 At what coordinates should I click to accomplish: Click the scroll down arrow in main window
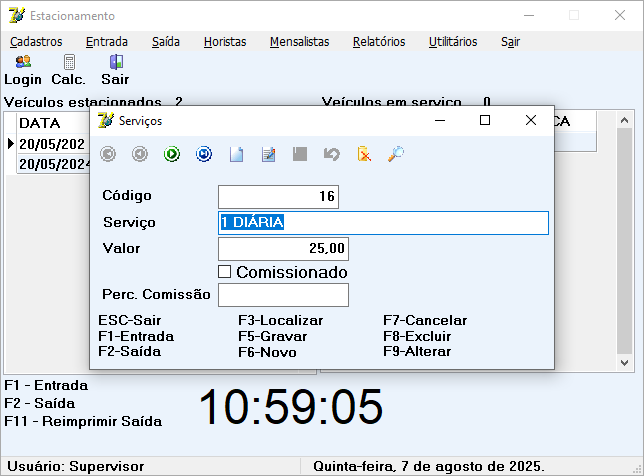click(x=625, y=363)
